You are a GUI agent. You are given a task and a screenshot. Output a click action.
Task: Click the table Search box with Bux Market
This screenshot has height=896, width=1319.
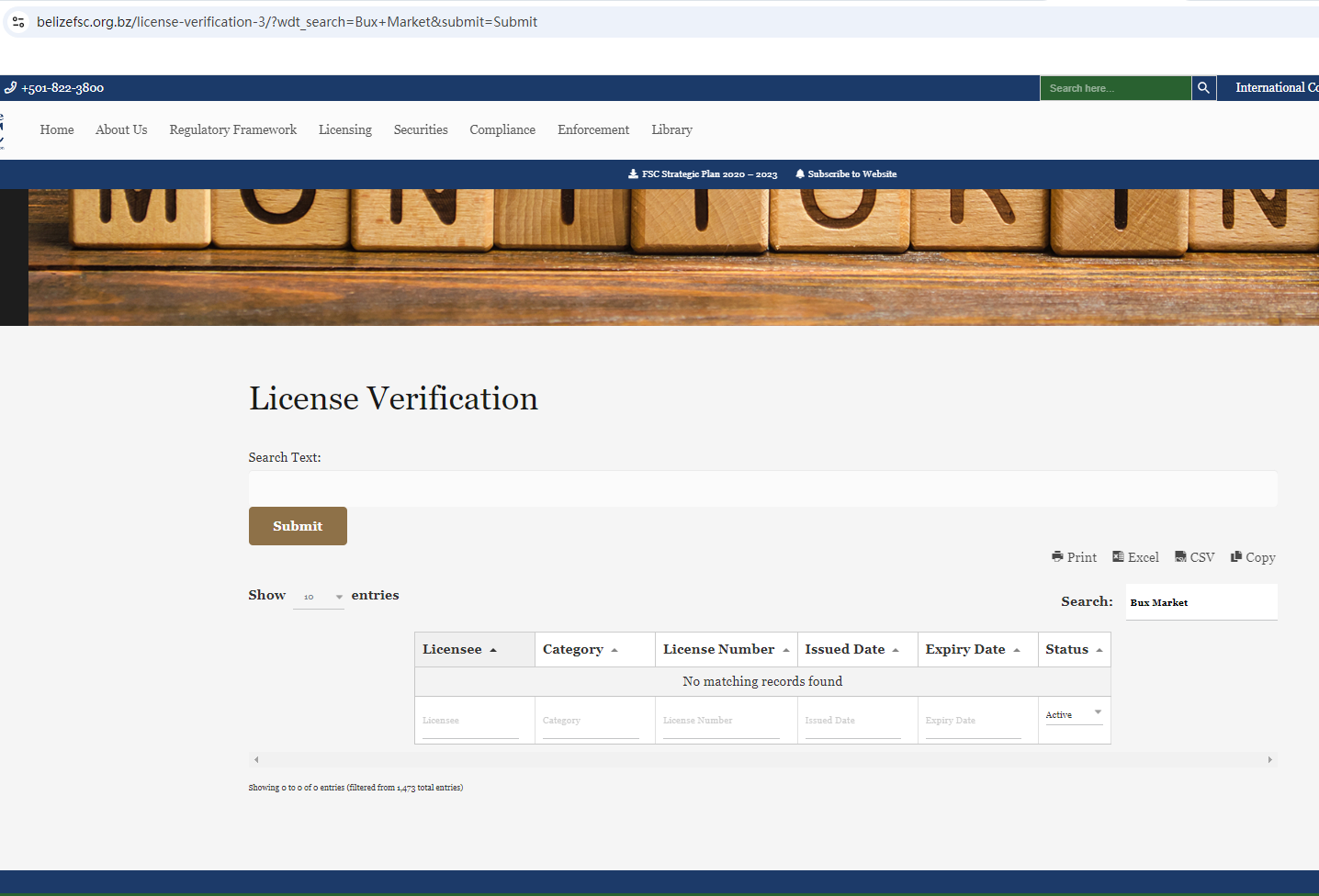[1201, 602]
